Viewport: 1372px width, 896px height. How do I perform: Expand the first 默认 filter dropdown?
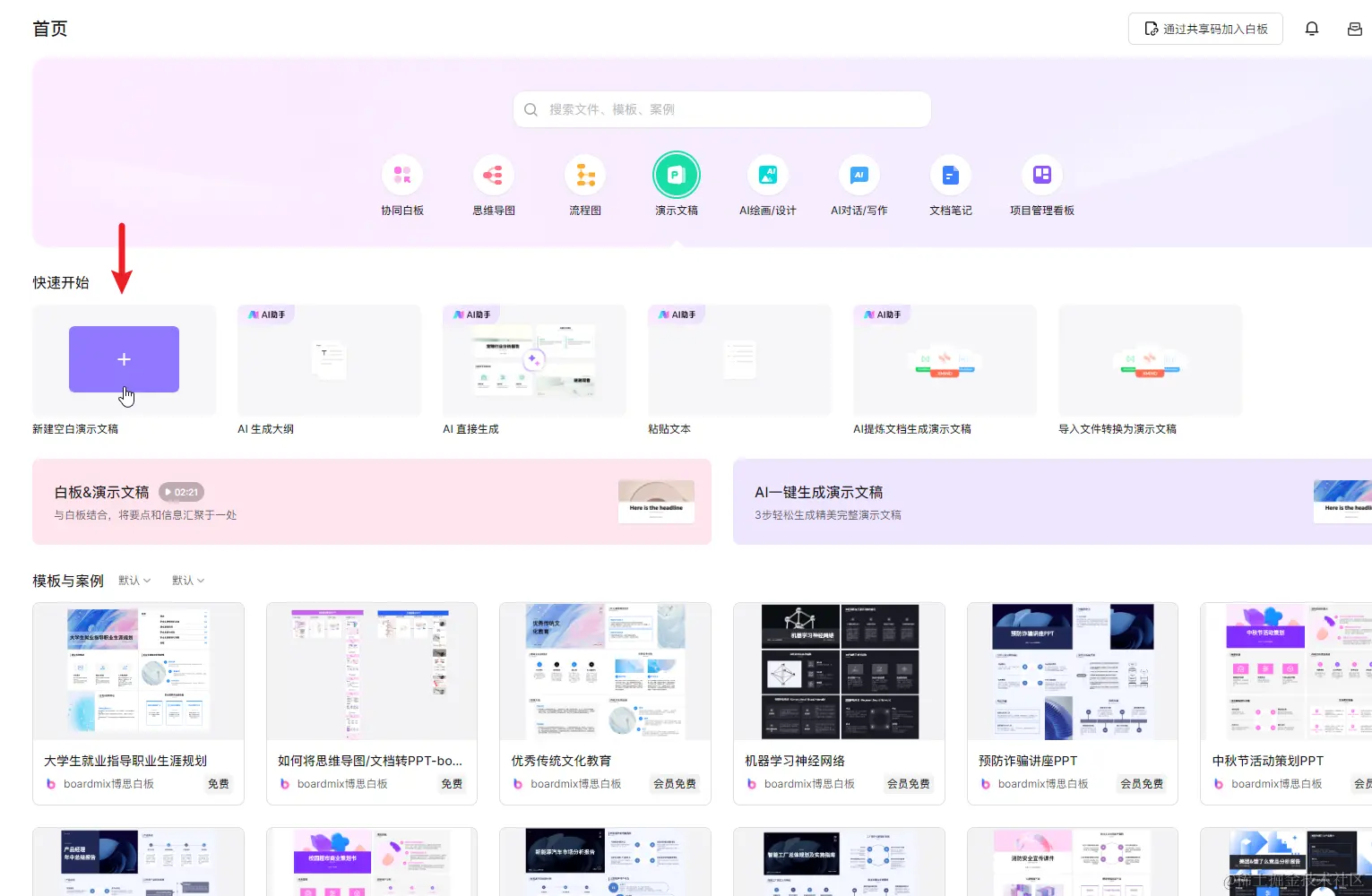[x=134, y=580]
